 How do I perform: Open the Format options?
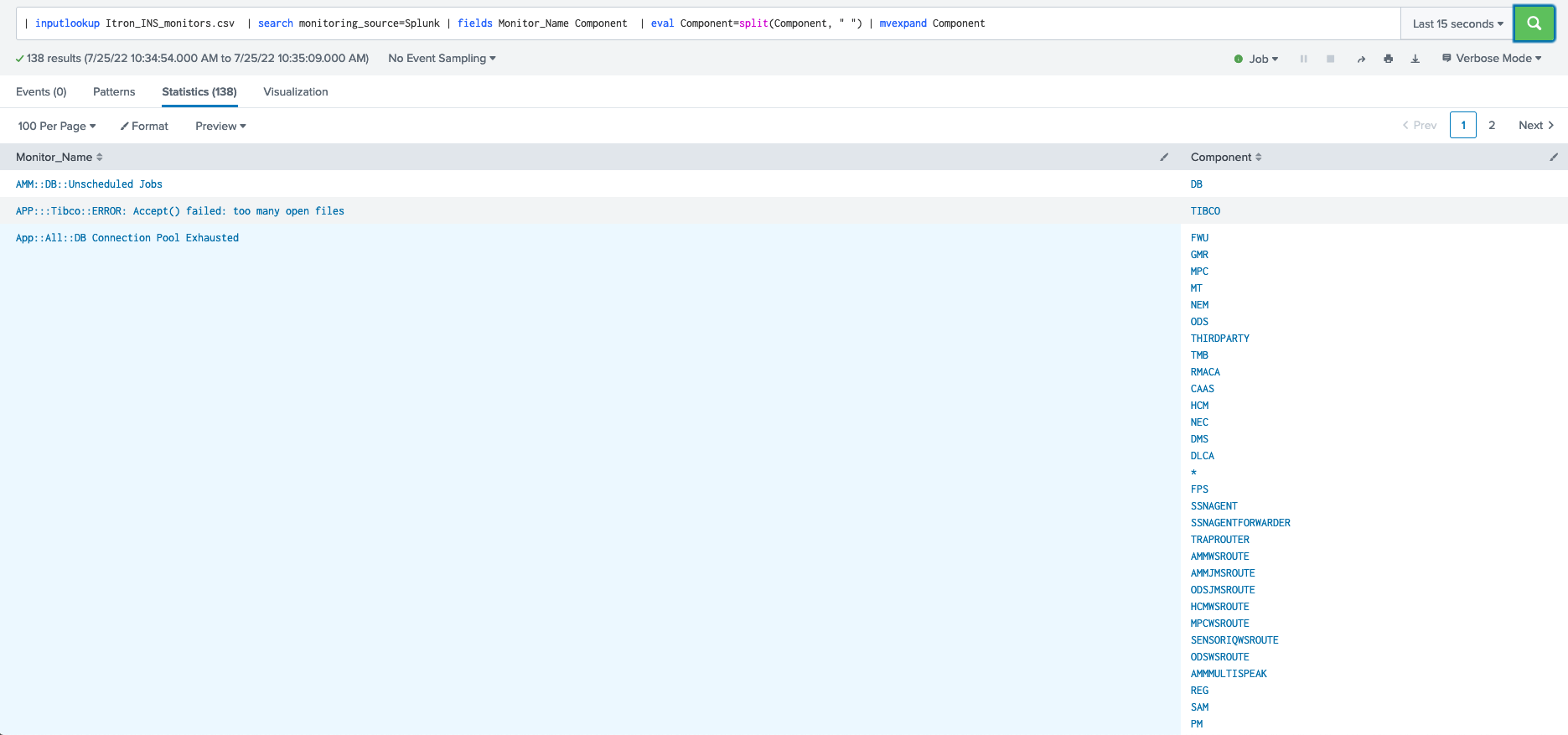point(144,126)
